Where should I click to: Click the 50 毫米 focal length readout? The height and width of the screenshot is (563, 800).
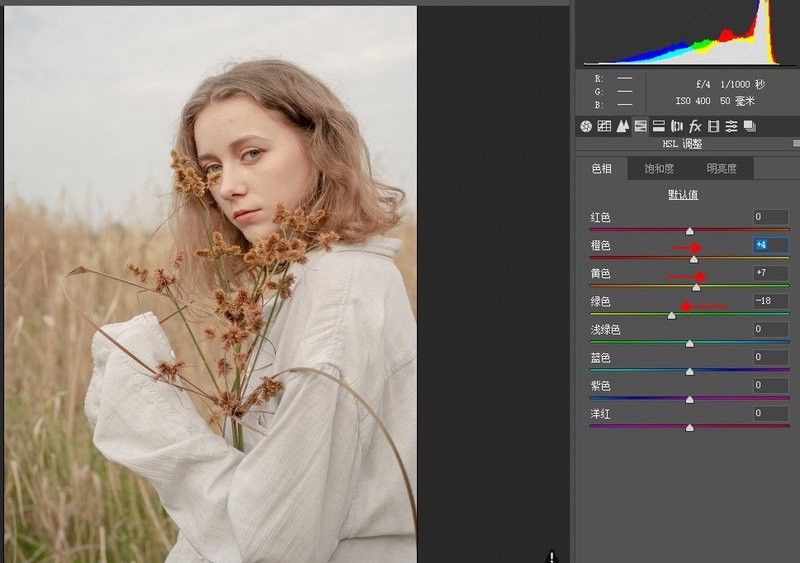(x=737, y=101)
